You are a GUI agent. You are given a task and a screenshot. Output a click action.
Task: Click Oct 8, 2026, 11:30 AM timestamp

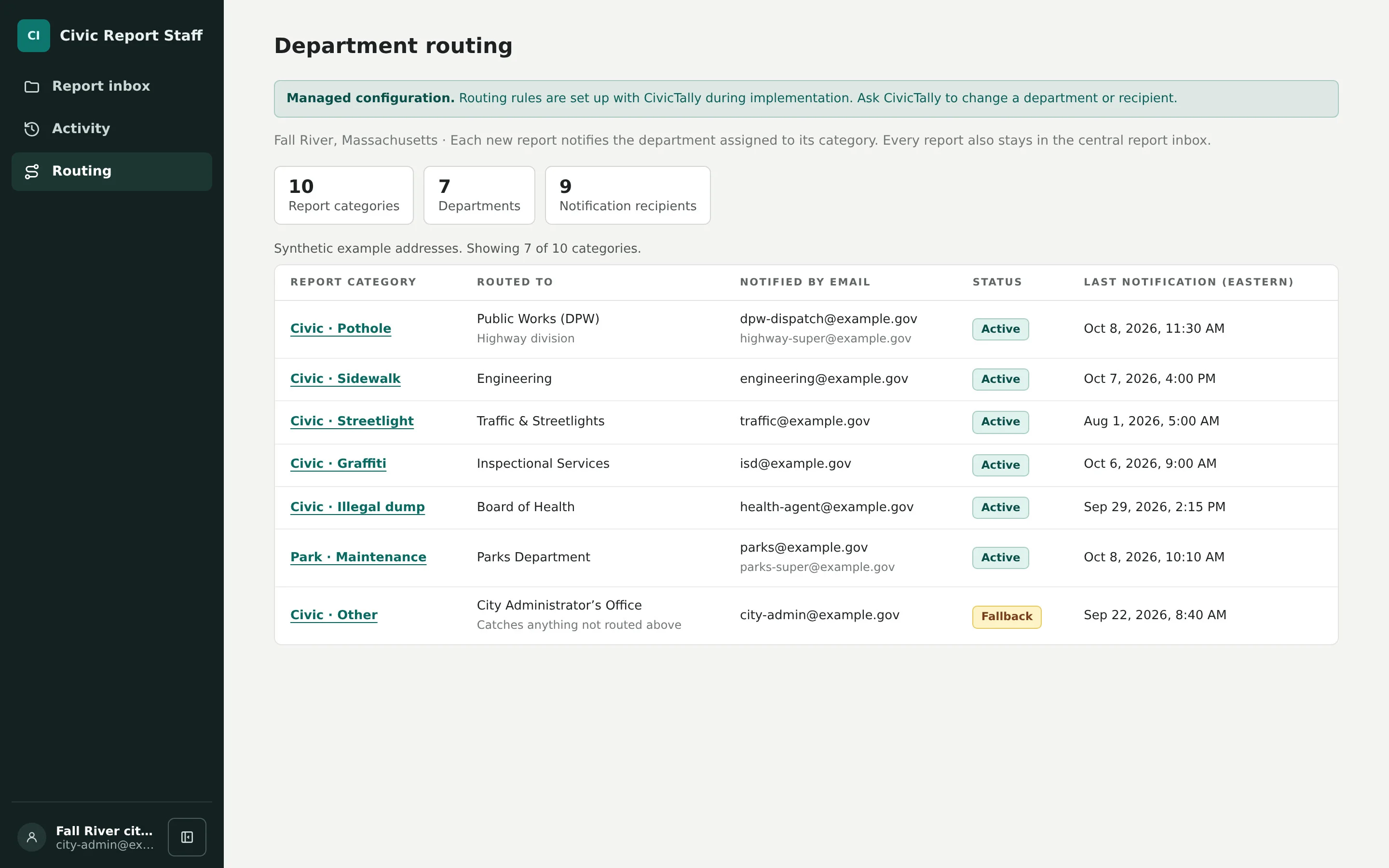pyautogui.click(x=1154, y=328)
